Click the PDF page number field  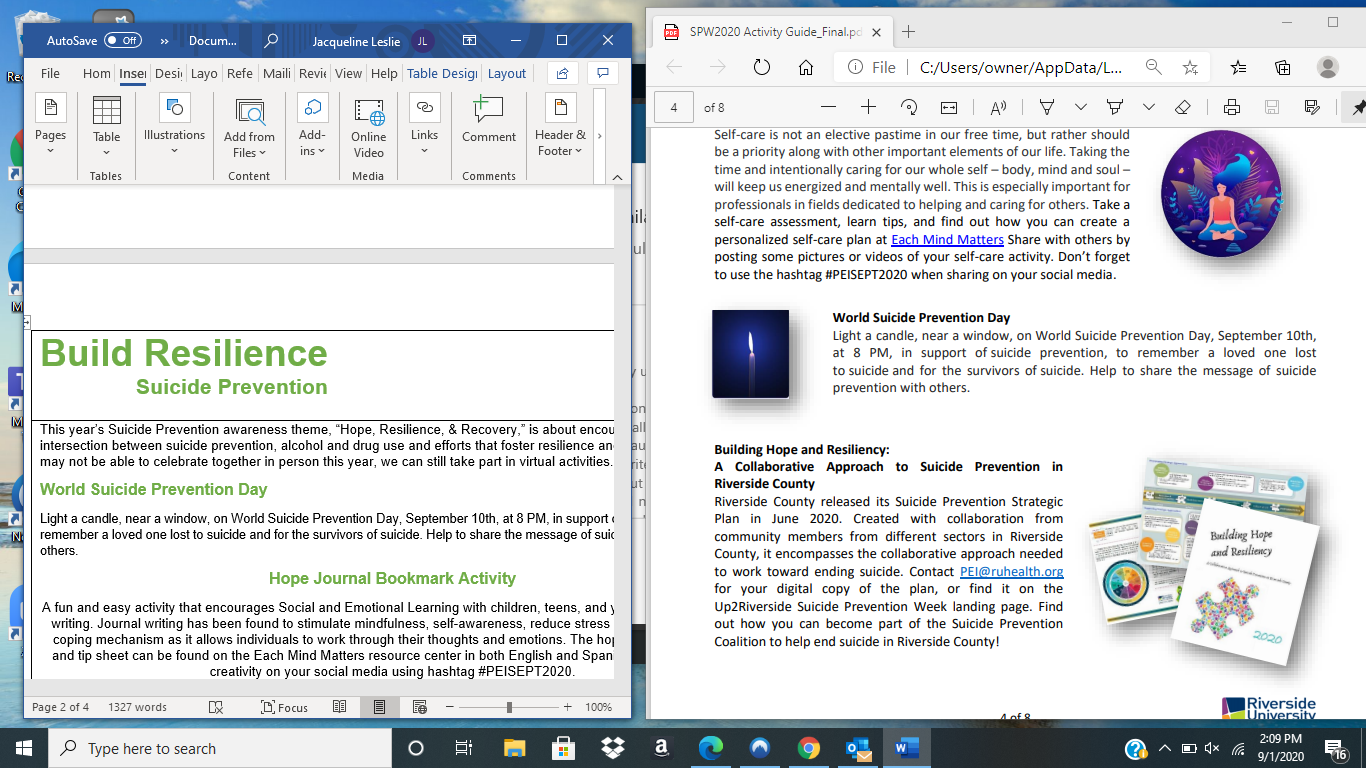(674, 107)
